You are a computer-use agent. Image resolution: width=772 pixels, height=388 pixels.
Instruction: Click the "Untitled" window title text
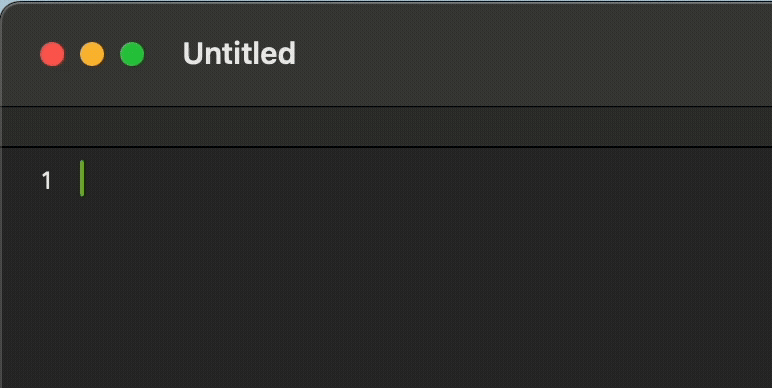point(239,54)
